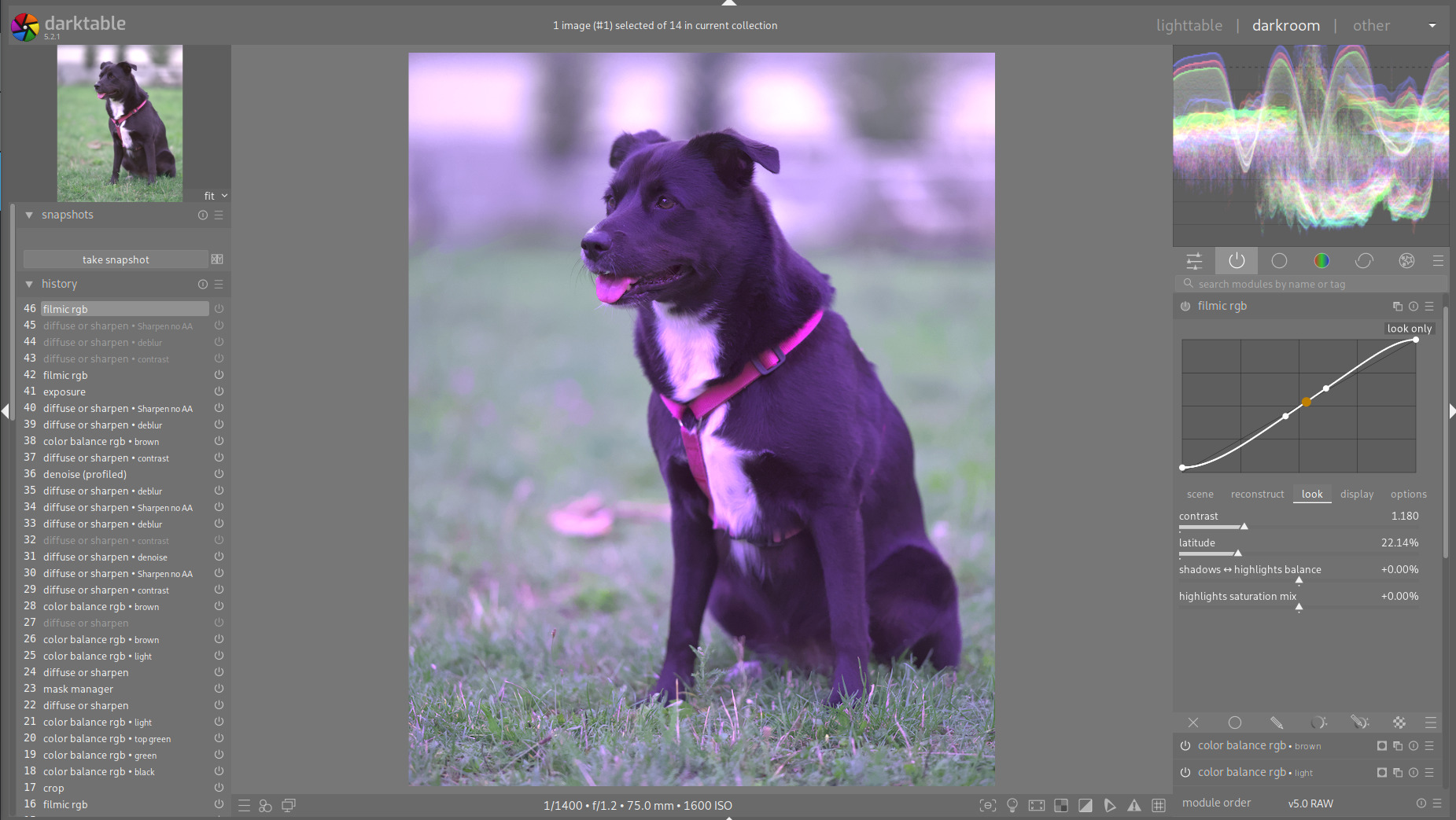Click the color assessment lightbulb icon
Image resolution: width=1456 pixels, height=820 pixels.
(1012, 805)
